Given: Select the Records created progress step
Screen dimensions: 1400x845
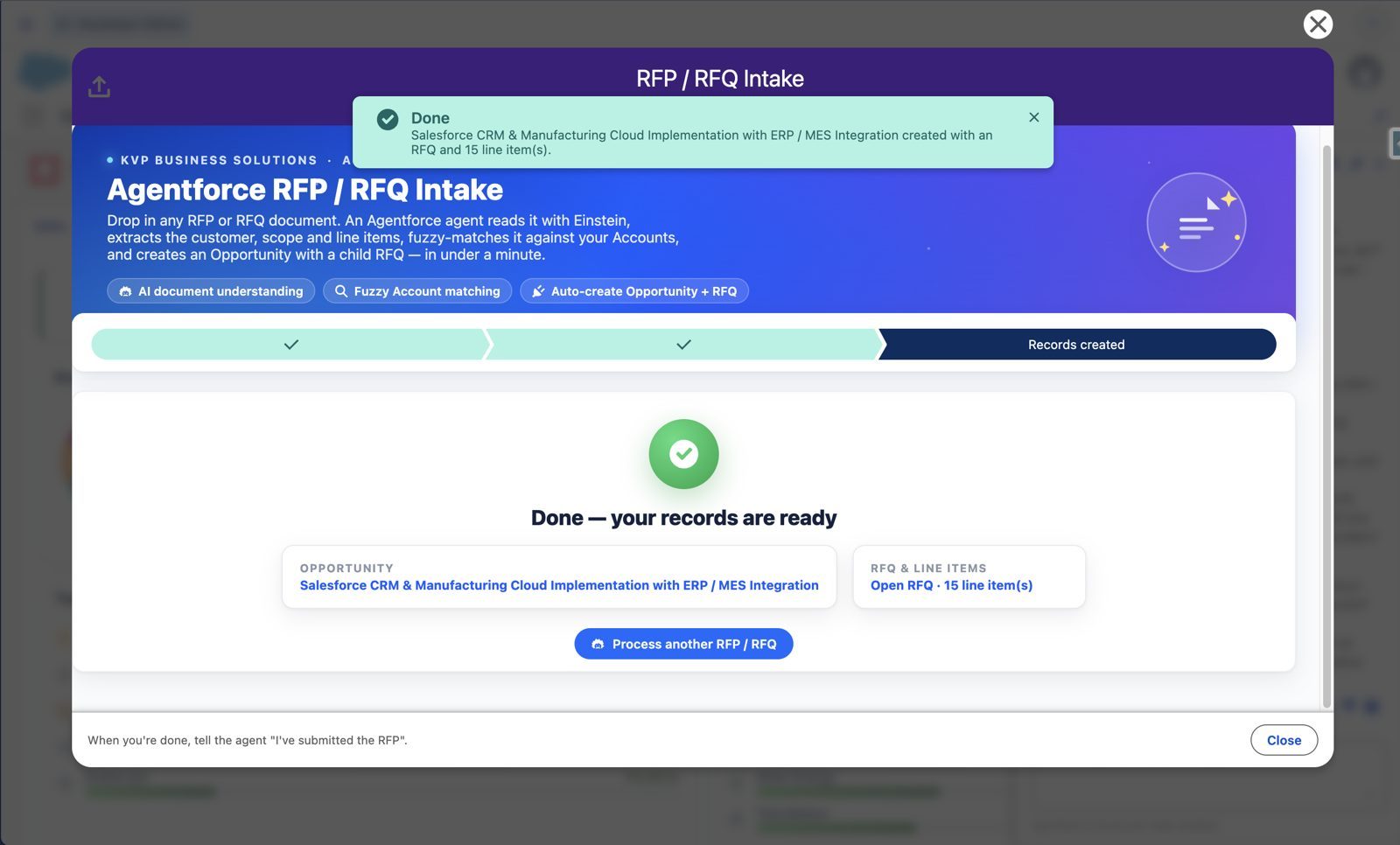Looking at the screenshot, I should tap(1076, 345).
